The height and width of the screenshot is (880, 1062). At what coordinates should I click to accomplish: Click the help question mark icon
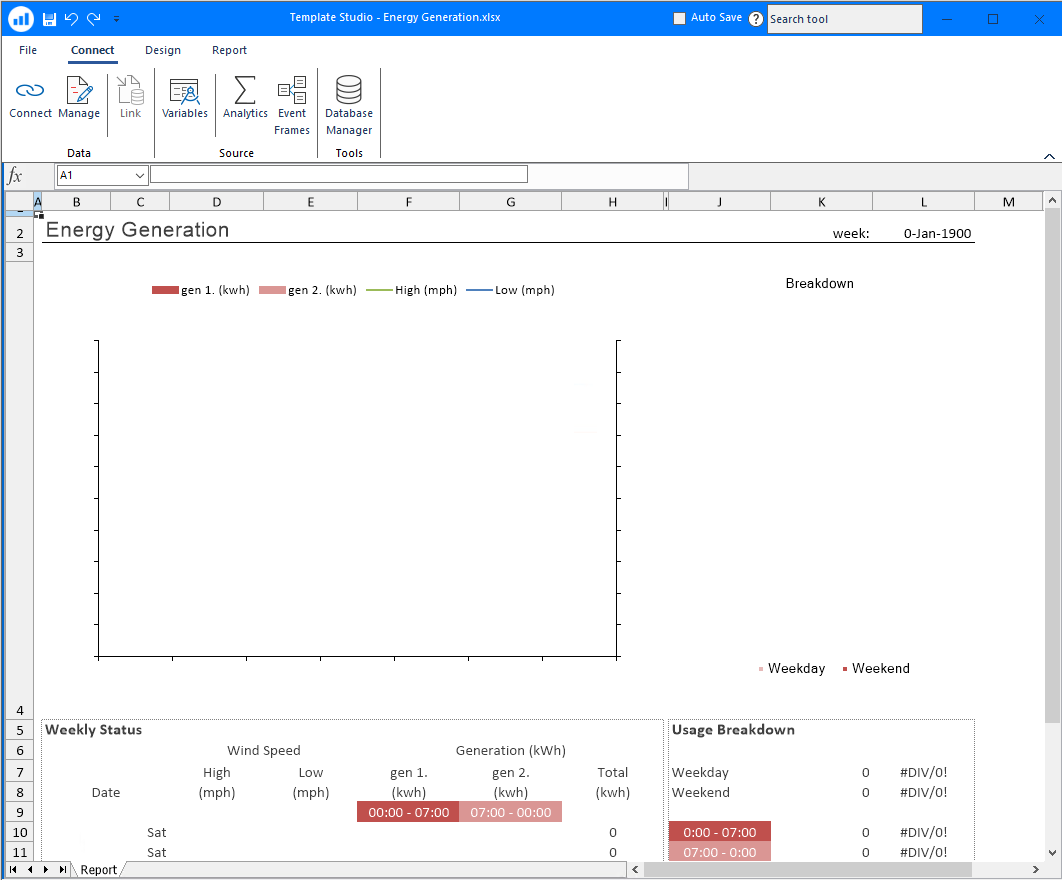pos(756,19)
